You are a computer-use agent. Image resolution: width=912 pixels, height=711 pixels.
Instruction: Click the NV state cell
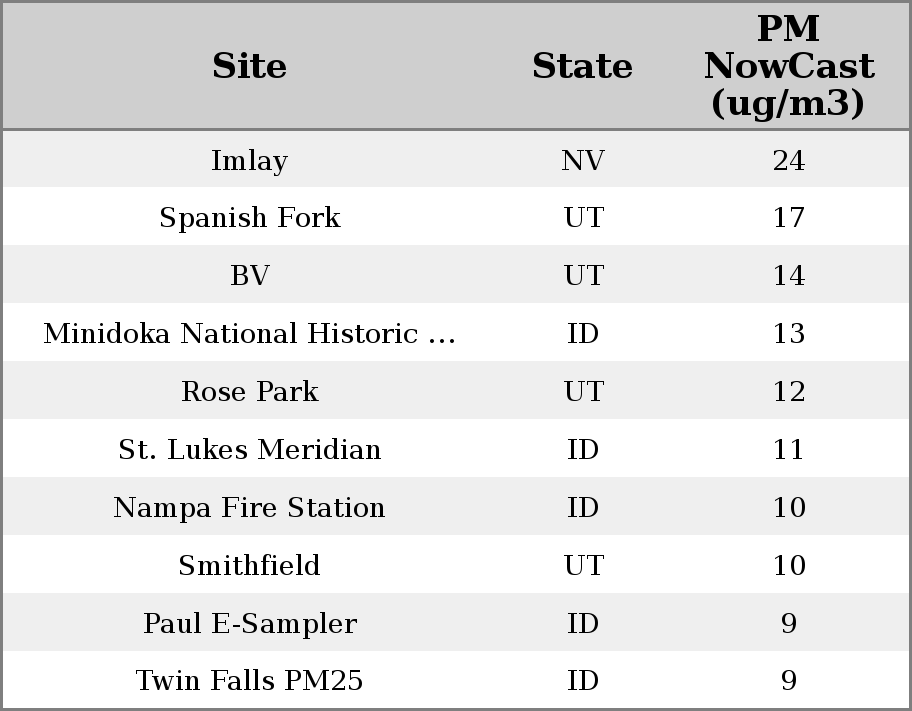pos(582,161)
